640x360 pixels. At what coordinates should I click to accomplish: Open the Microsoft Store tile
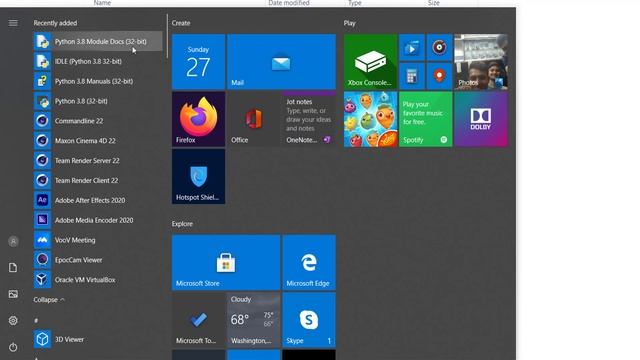pyautogui.click(x=226, y=262)
